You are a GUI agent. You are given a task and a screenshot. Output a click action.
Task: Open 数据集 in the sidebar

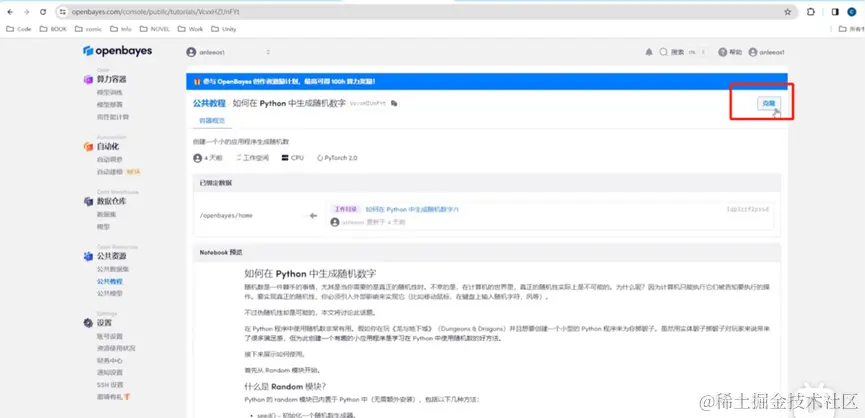click(x=106, y=214)
